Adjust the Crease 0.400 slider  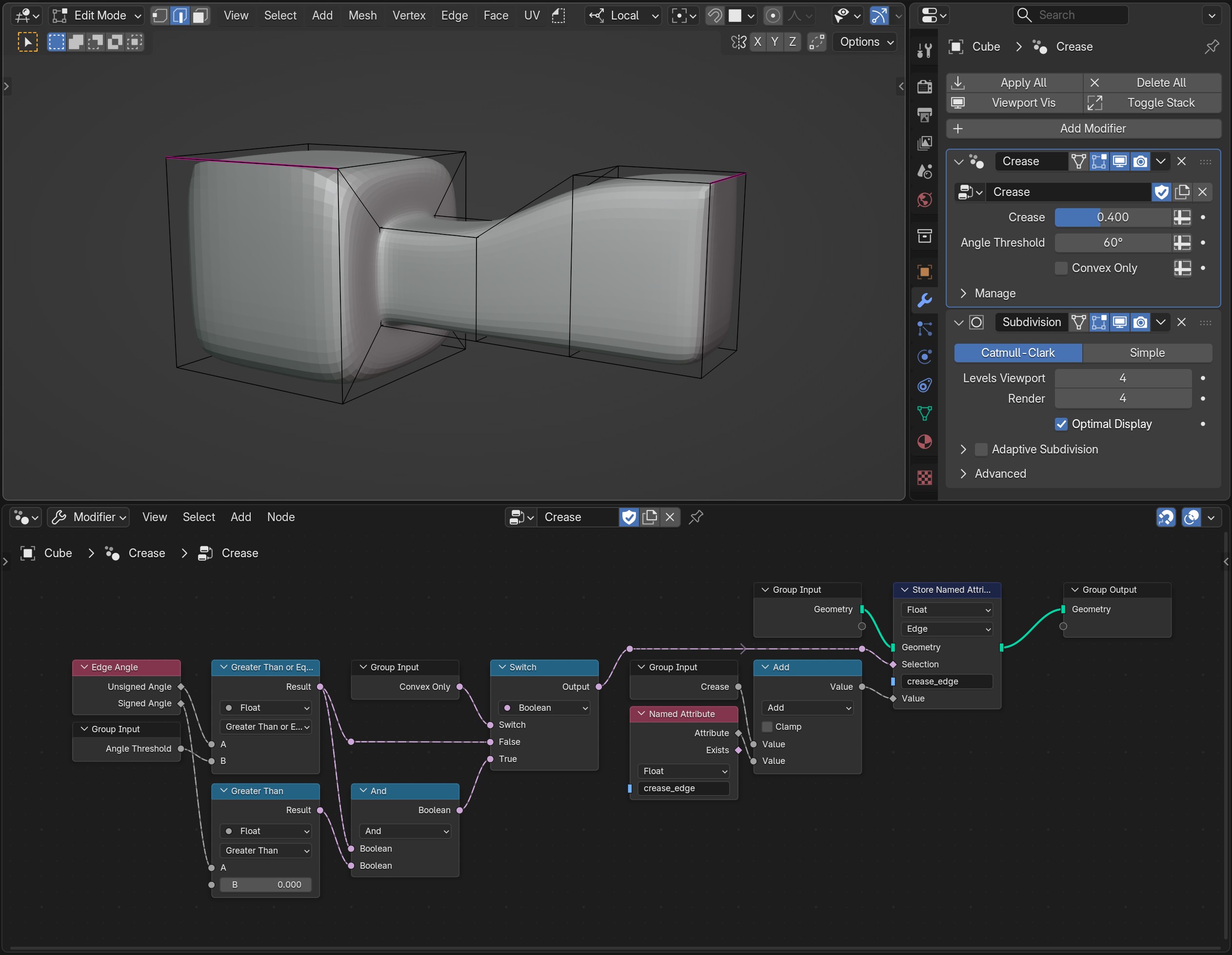(1113, 217)
